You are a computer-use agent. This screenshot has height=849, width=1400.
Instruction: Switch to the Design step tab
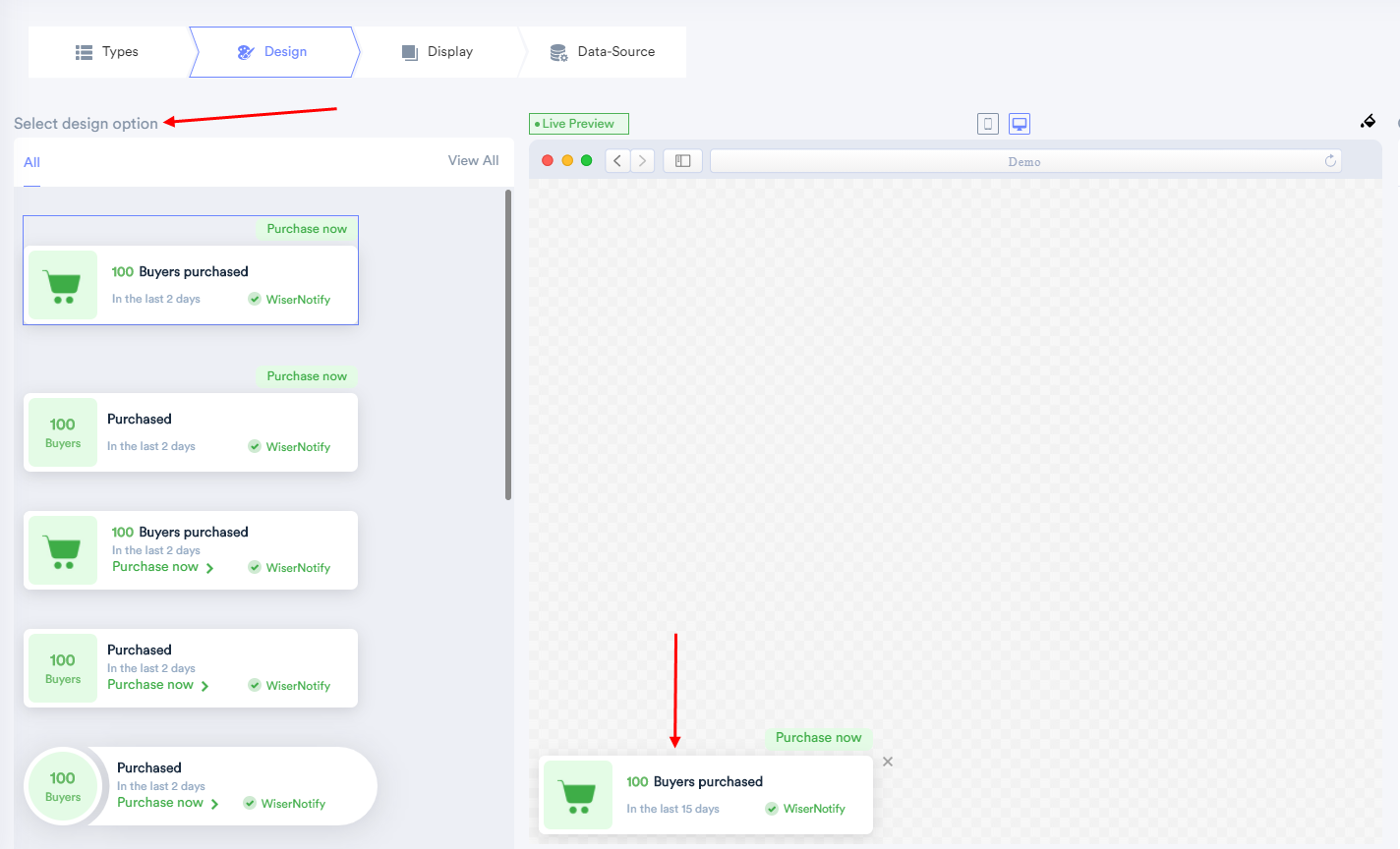272,52
